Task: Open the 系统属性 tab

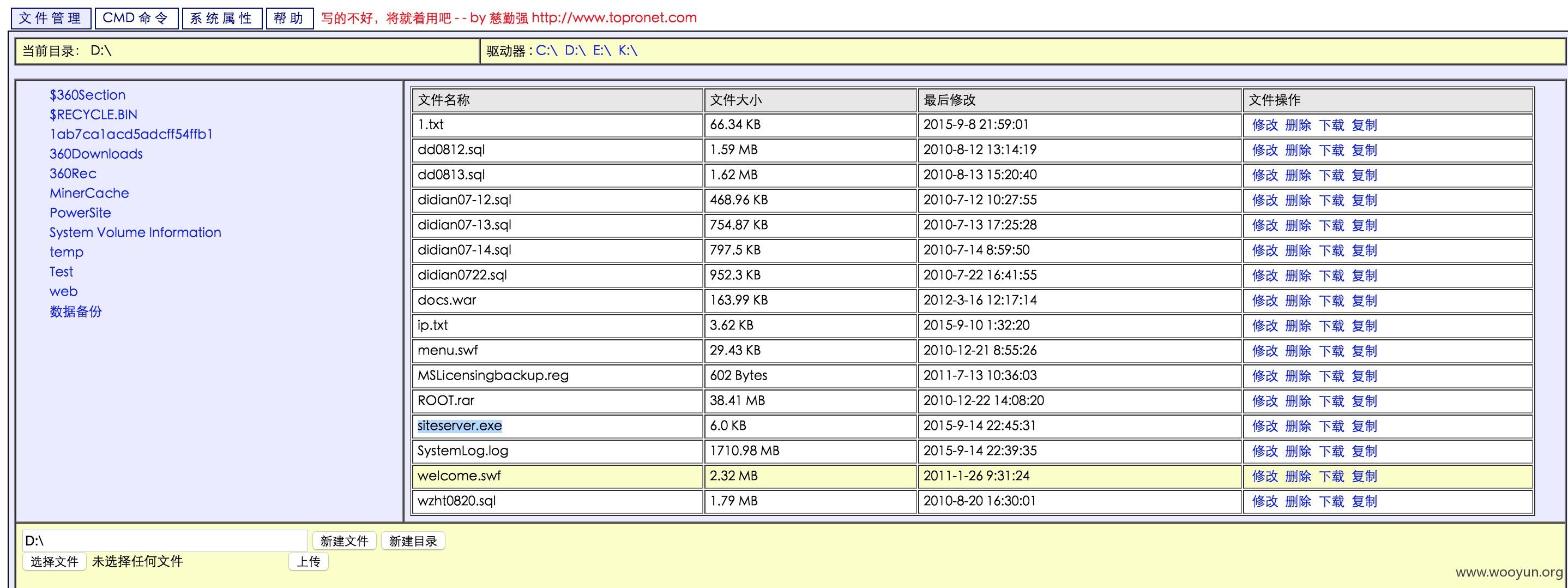Action: click(221, 18)
